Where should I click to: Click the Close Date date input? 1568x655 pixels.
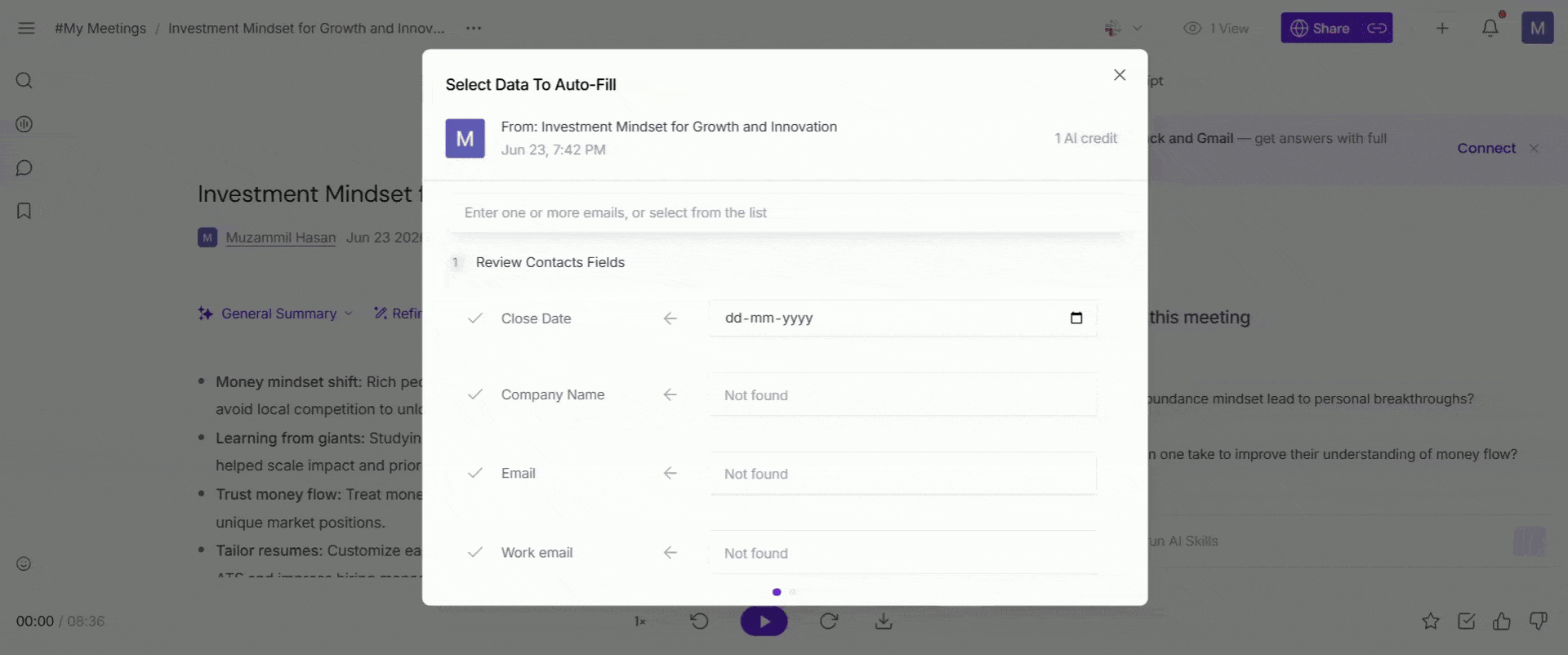point(902,318)
